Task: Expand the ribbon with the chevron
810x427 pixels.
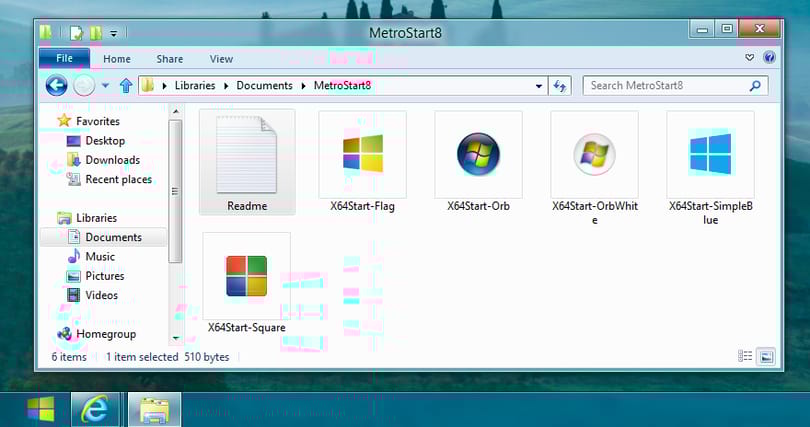Action: click(x=750, y=57)
